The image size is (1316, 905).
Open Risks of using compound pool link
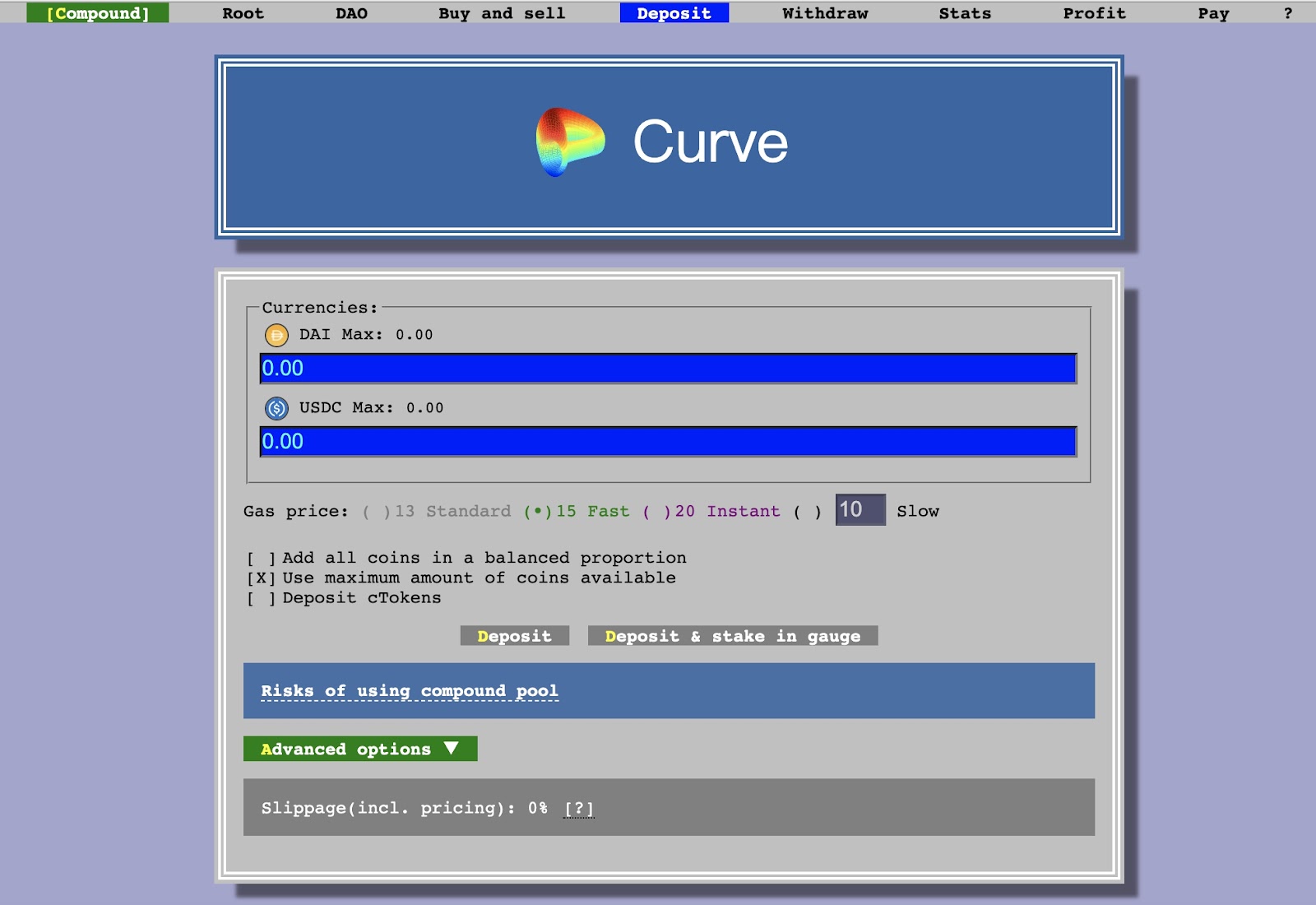[410, 691]
